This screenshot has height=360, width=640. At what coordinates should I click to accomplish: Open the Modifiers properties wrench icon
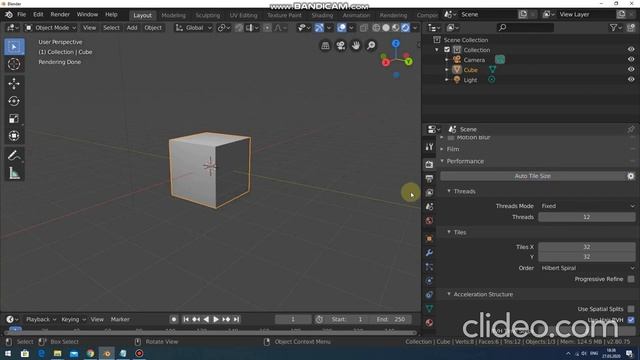[429, 253]
